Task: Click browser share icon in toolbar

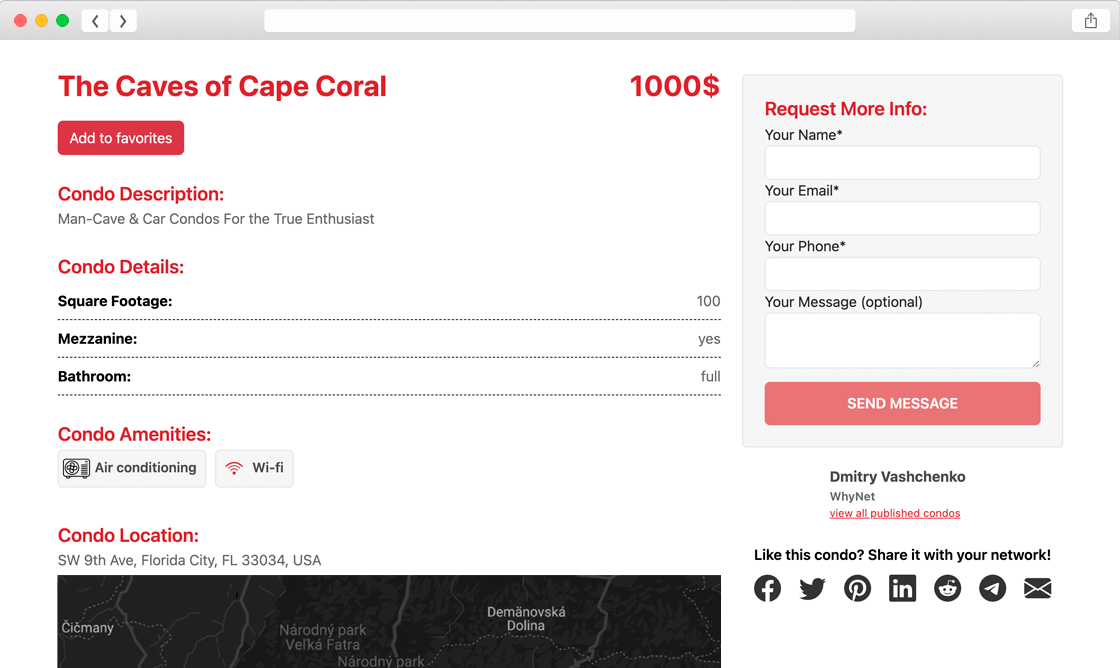Action: coord(1091,21)
